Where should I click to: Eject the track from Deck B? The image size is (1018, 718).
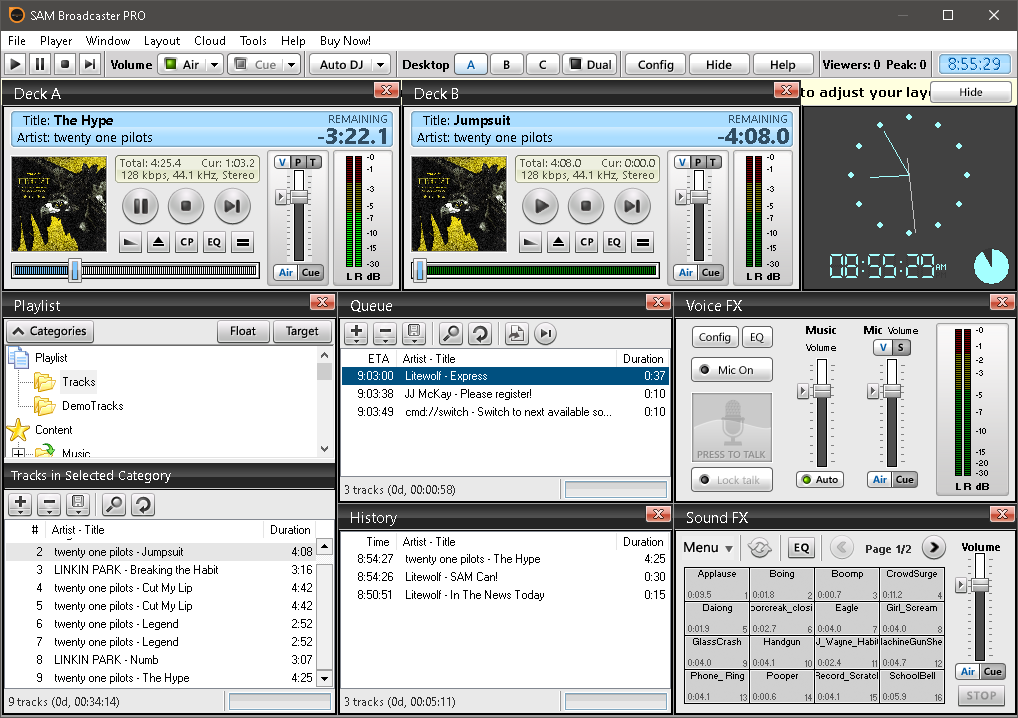click(558, 242)
